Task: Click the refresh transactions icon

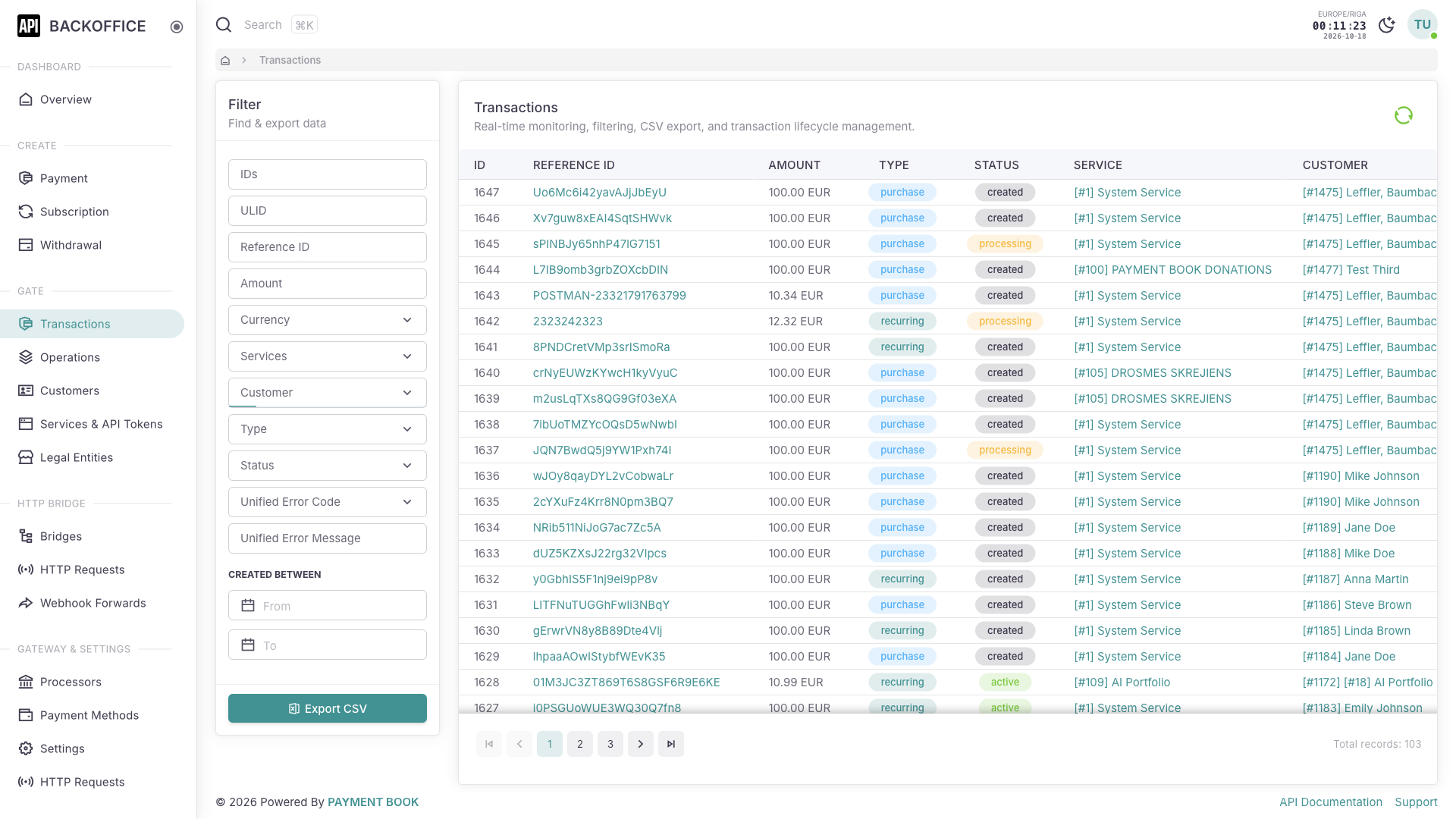Action: coord(1403,115)
